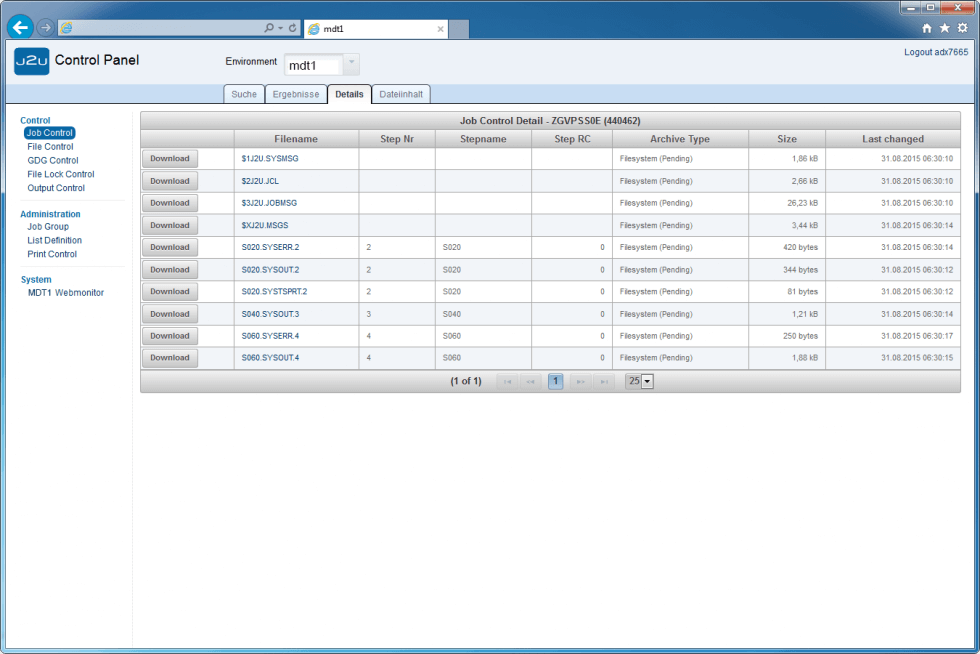The image size is (980, 654).
Task: Download the $1J2U.SYSMSG file
Action: [170, 159]
